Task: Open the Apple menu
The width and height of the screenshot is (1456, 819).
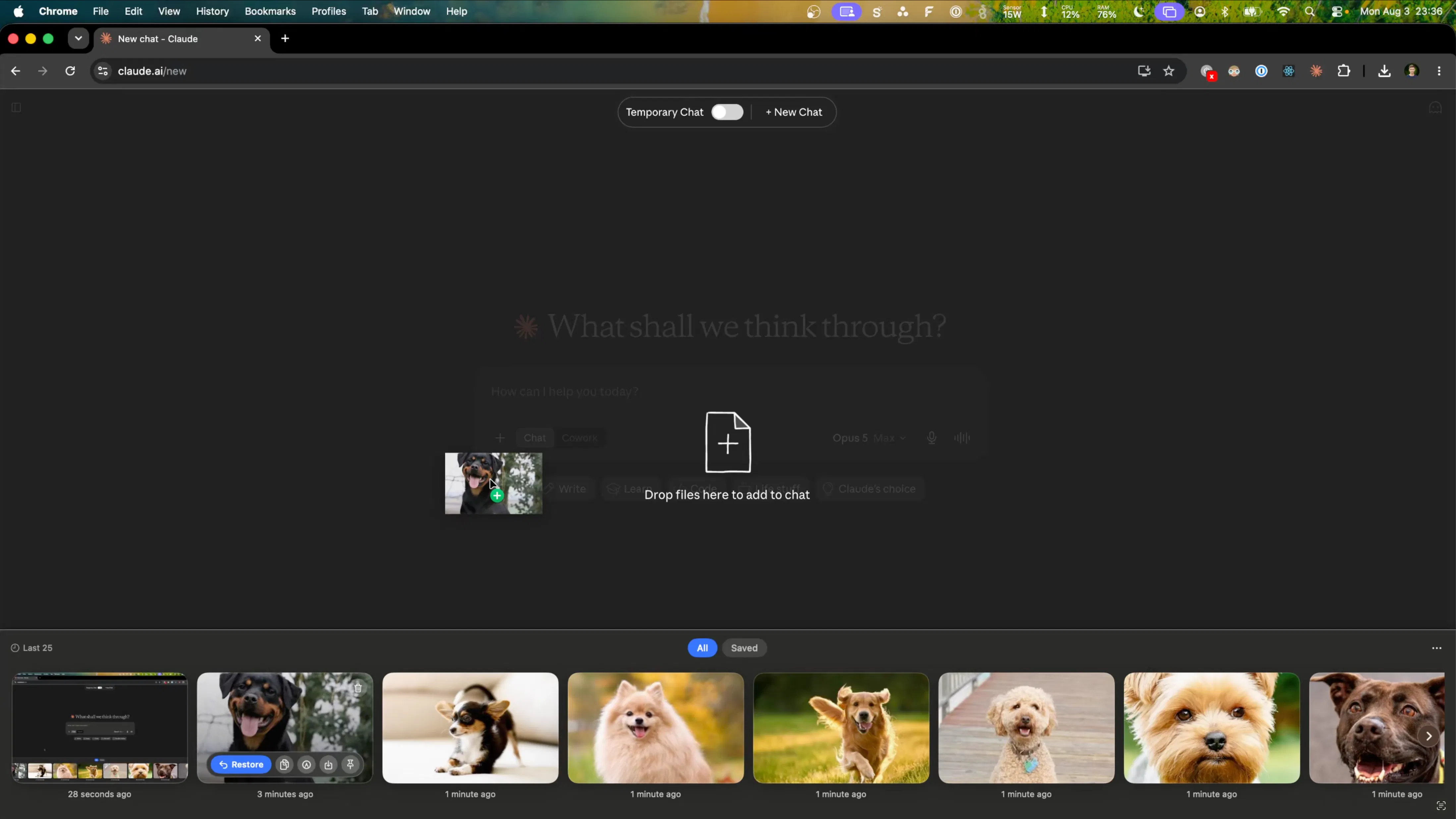Action: [x=18, y=11]
